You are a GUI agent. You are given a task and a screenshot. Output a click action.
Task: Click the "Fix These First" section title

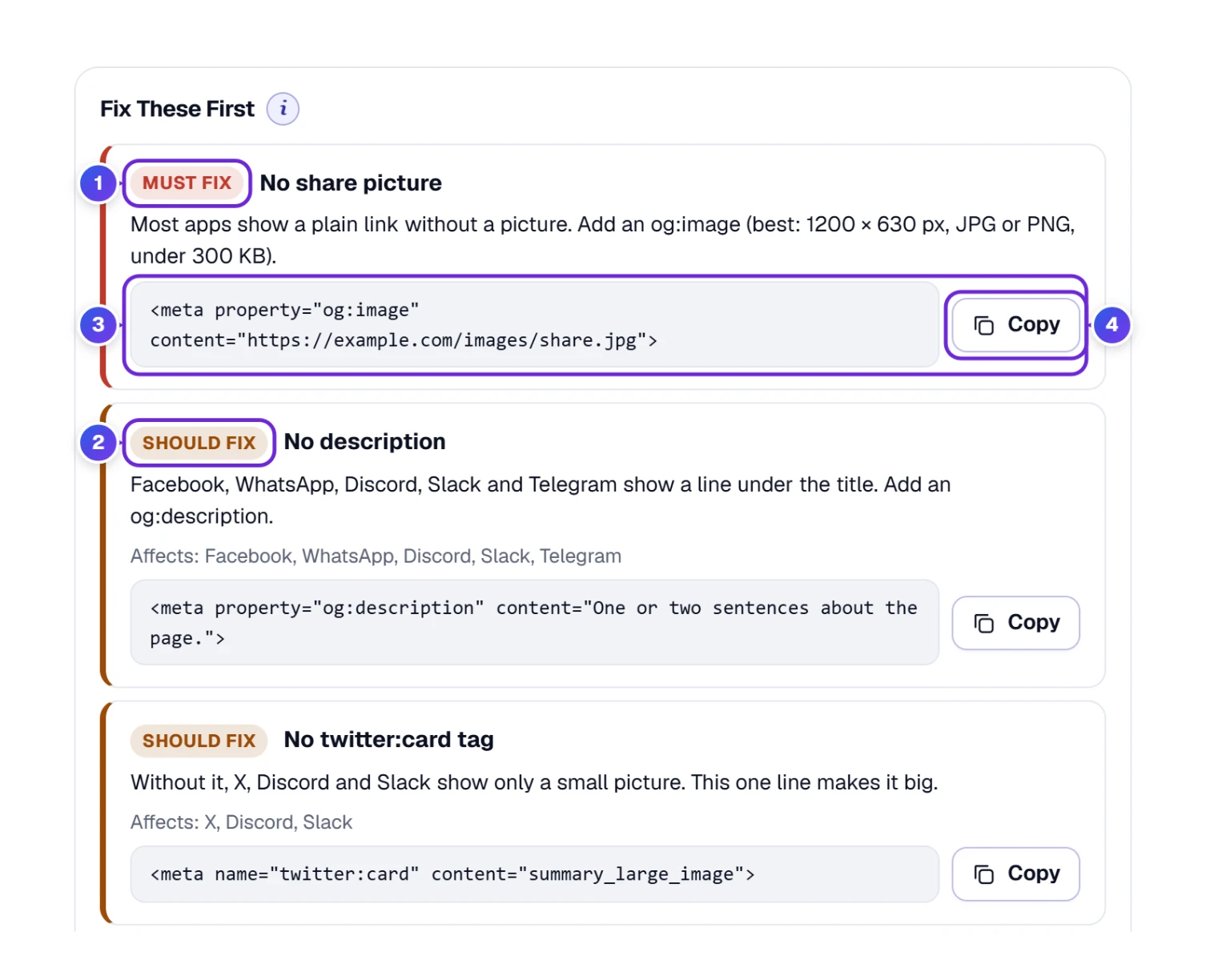point(177,109)
